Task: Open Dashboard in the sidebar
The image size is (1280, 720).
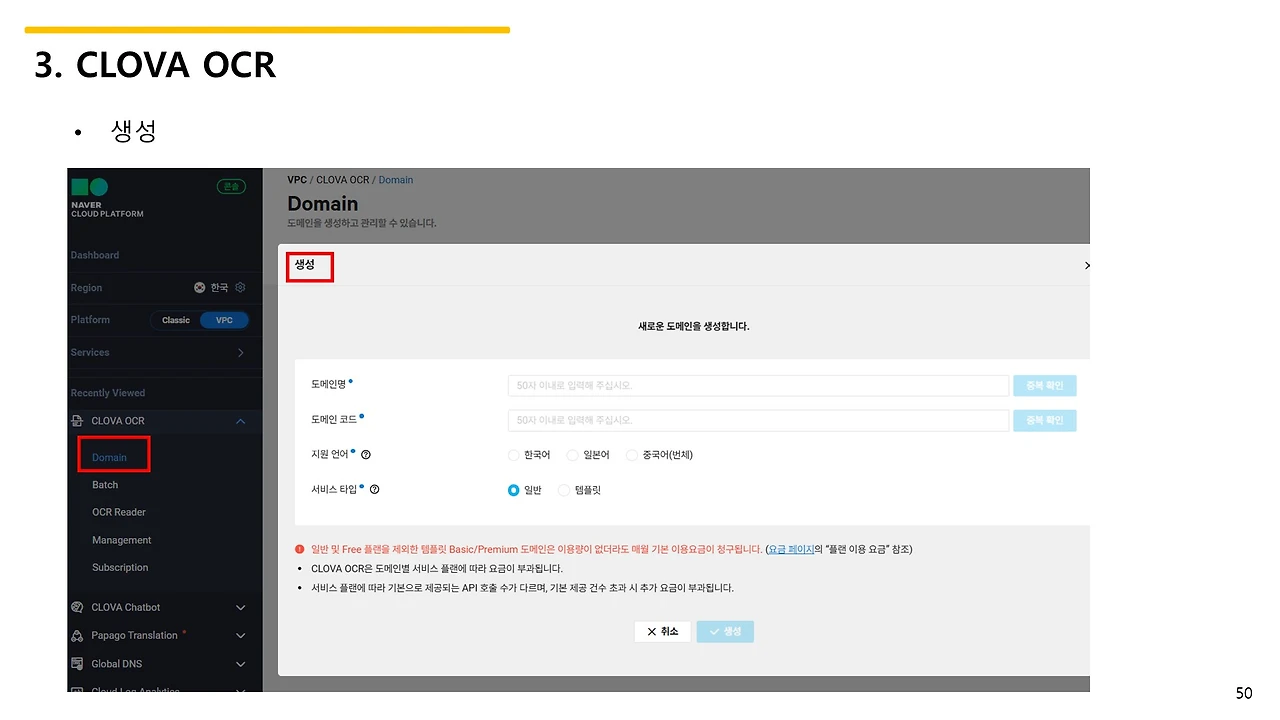Action: pyautogui.click(x=95, y=255)
